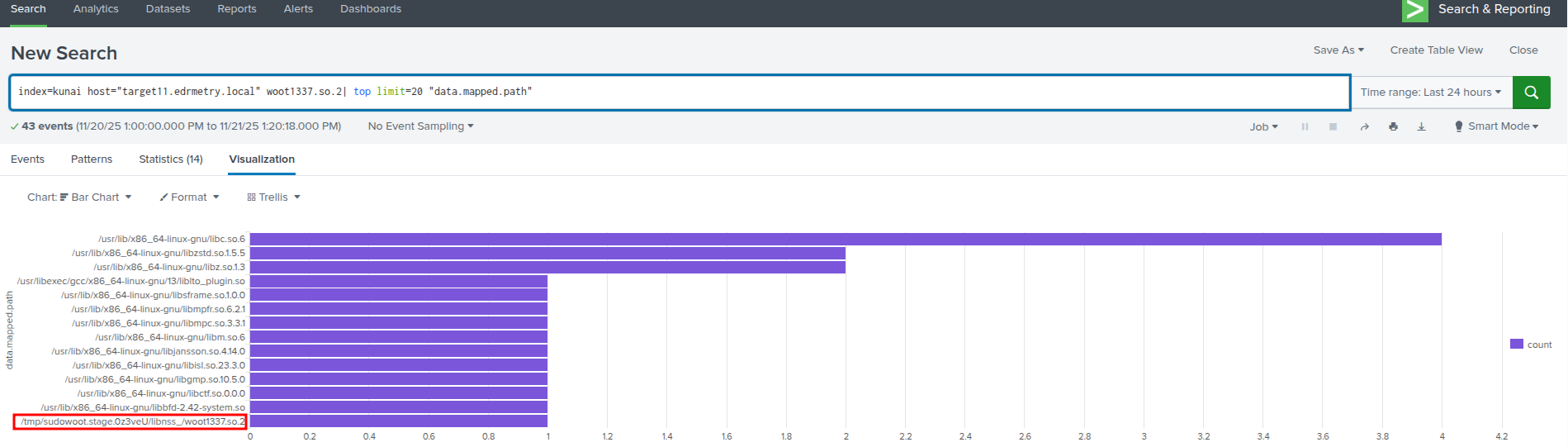
Task: Open the Time range picker
Action: click(1430, 93)
